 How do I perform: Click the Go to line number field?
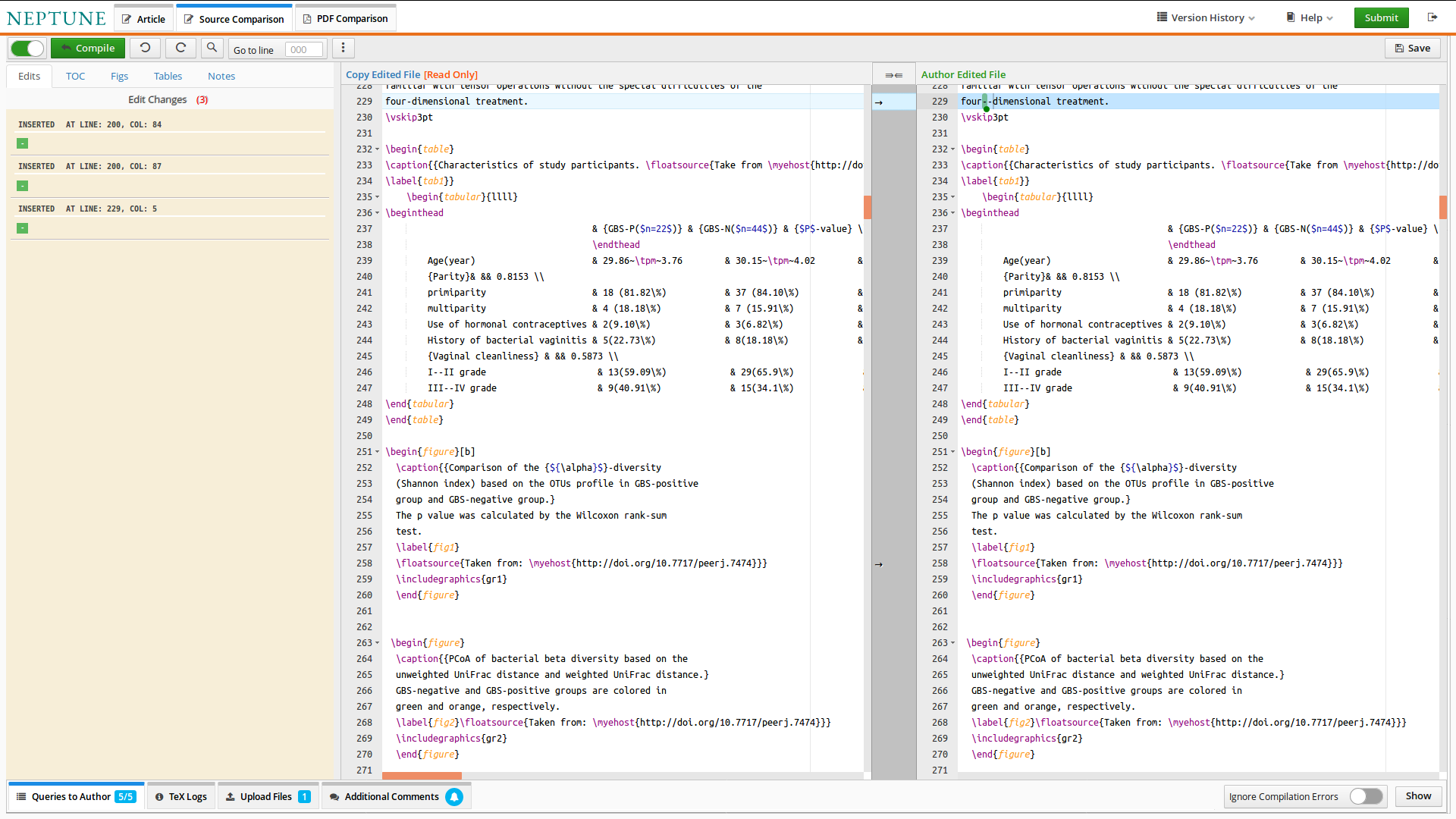[x=303, y=50]
